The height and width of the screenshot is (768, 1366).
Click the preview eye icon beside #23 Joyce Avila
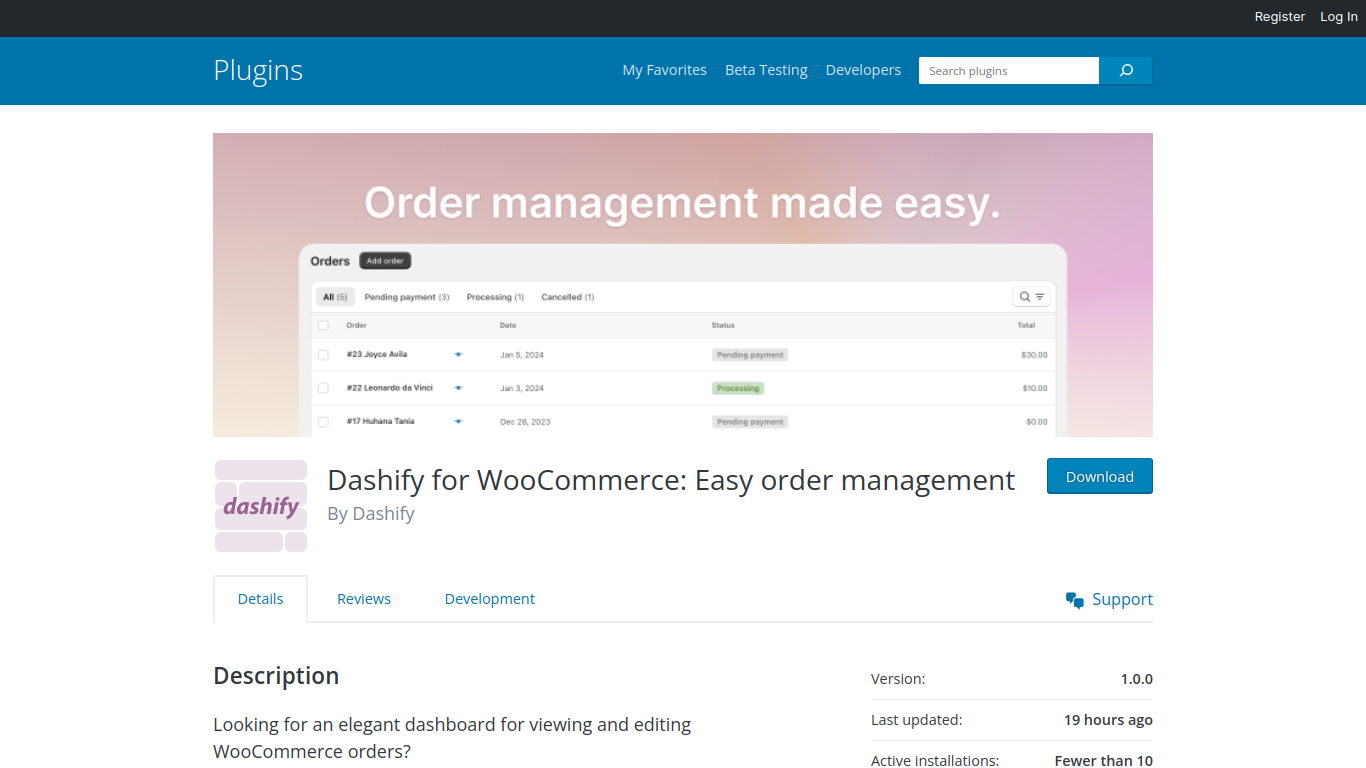tap(458, 354)
